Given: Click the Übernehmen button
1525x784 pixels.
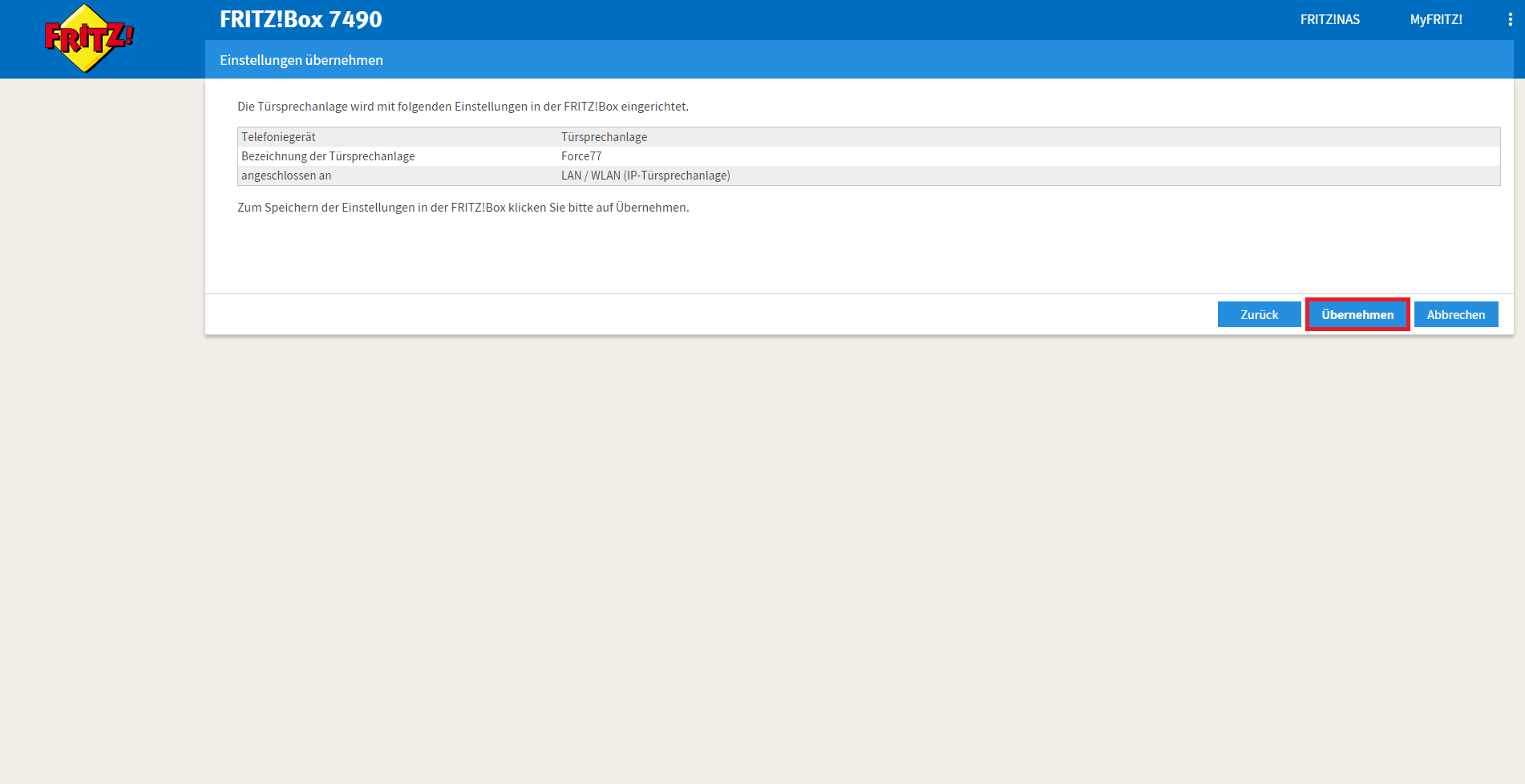Looking at the screenshot, I should [1357, 314].
